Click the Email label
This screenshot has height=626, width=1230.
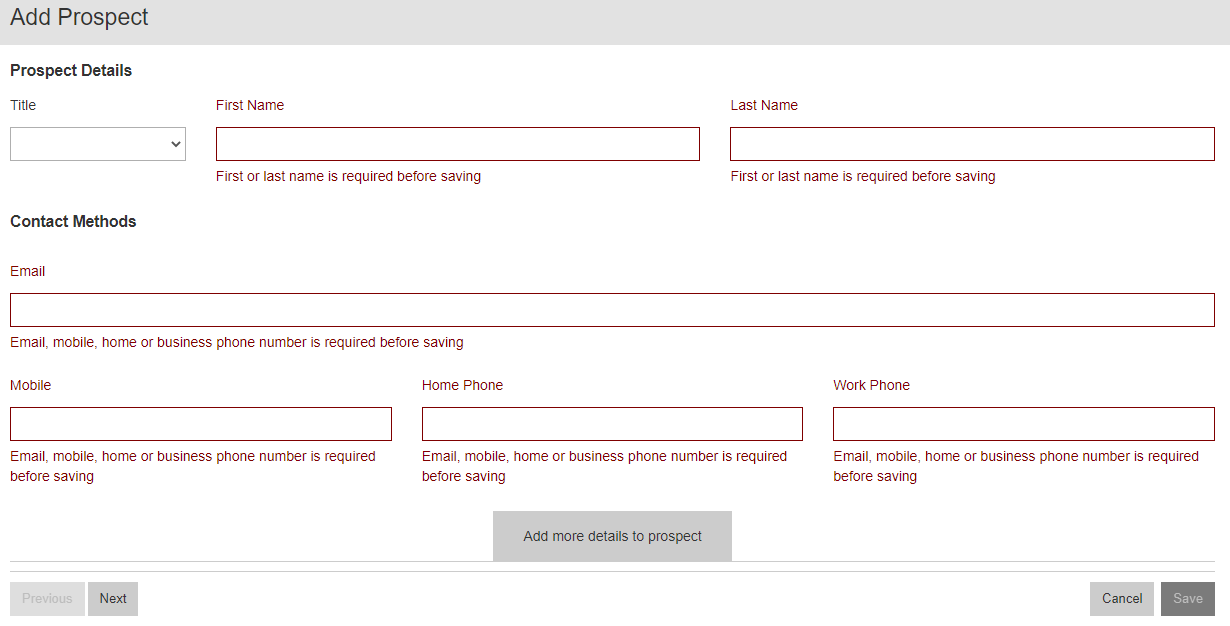click(x=28, y=271)
